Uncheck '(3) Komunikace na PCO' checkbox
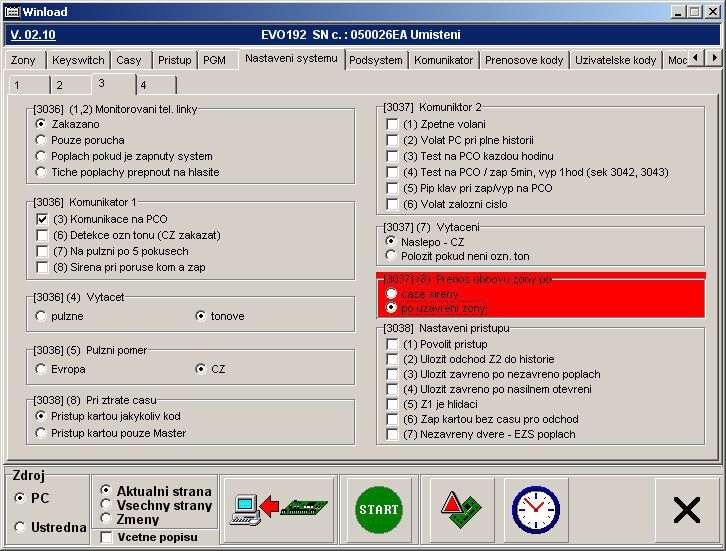 pyautogui.click(x=42, y=219)
